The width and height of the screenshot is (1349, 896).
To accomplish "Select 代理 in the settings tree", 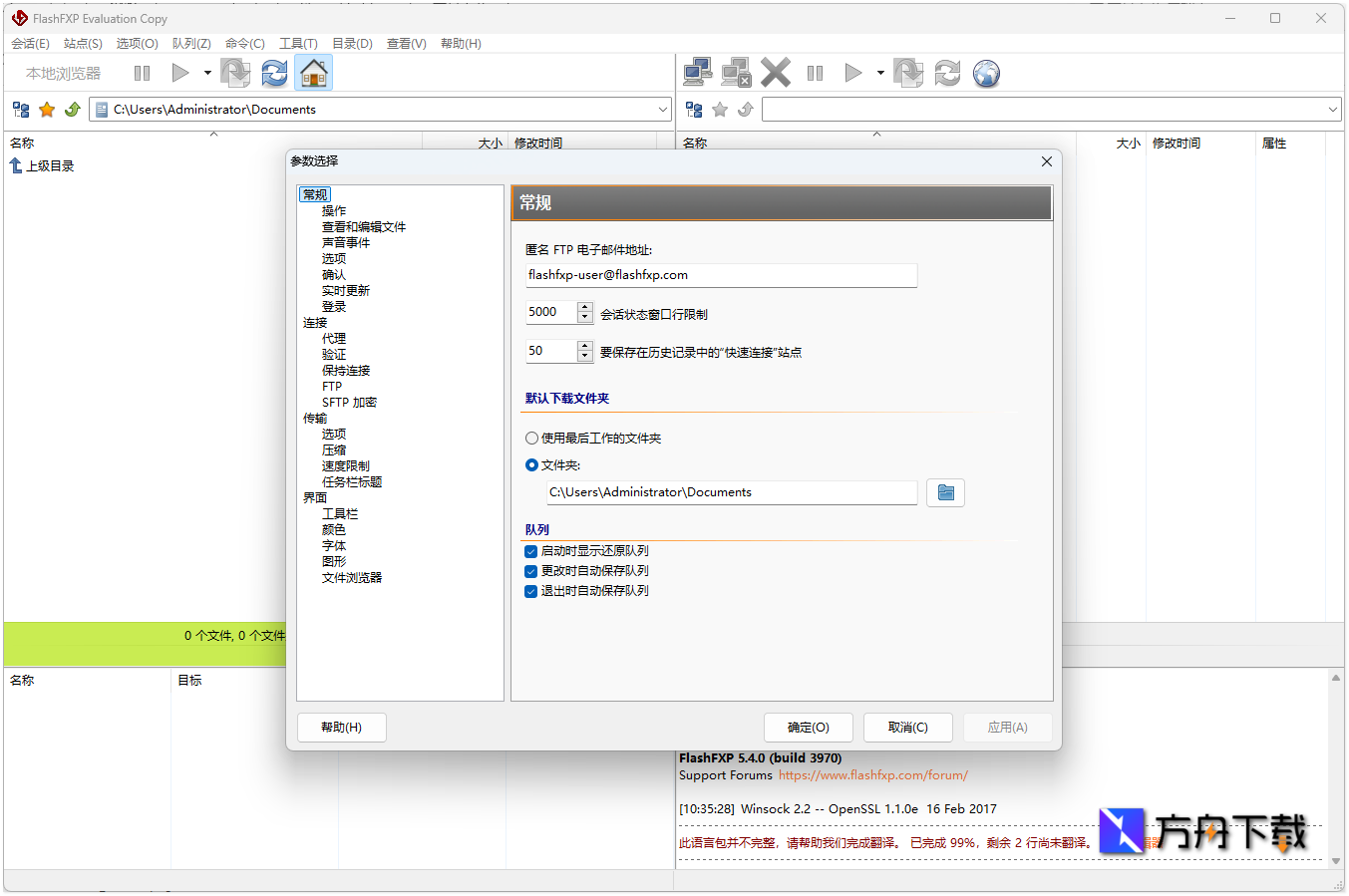I will 334,339.
